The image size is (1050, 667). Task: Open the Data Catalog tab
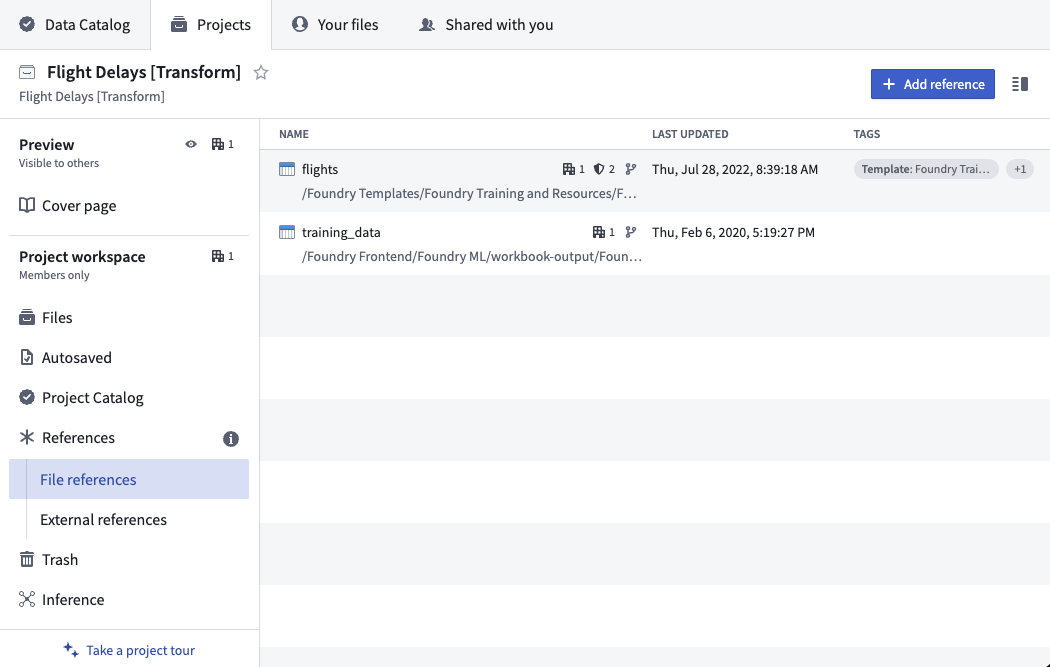(75, 25)
